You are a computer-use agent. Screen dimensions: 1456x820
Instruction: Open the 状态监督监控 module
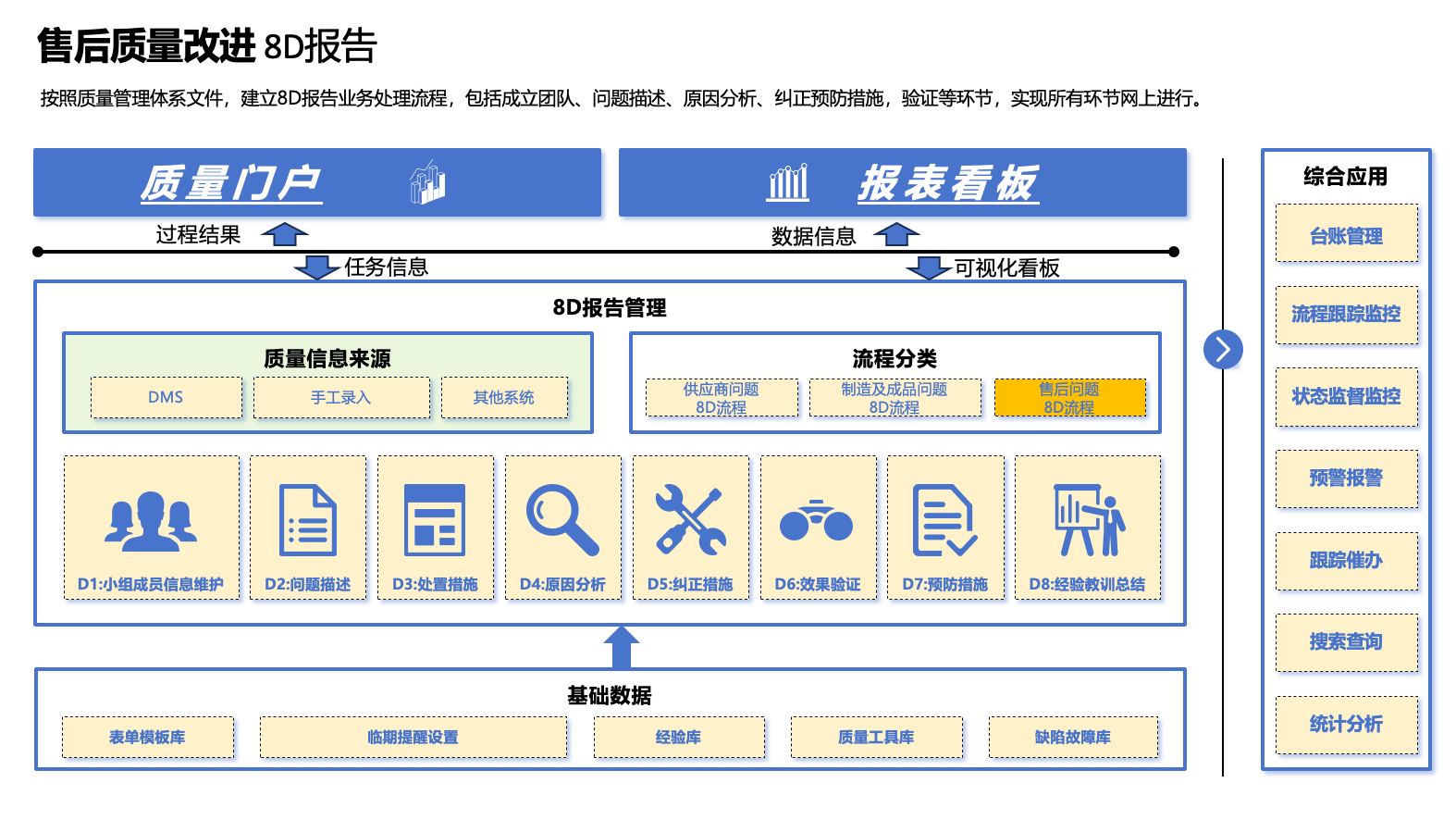(x=1347, y=396)
